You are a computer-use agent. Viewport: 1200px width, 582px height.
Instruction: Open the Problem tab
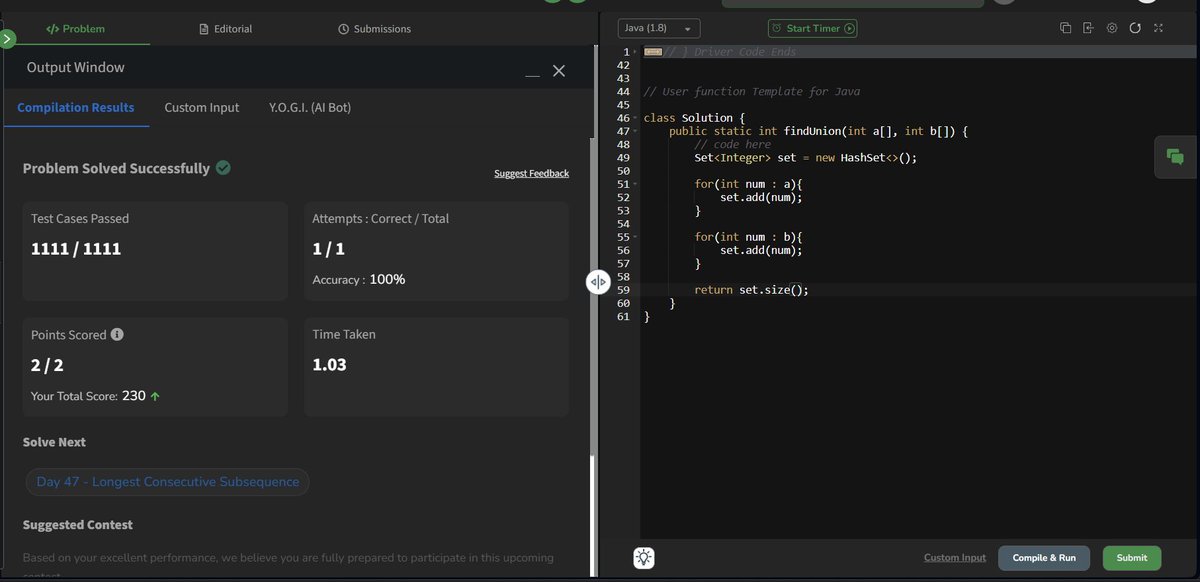pyautogui.click(x=75, y=29)
